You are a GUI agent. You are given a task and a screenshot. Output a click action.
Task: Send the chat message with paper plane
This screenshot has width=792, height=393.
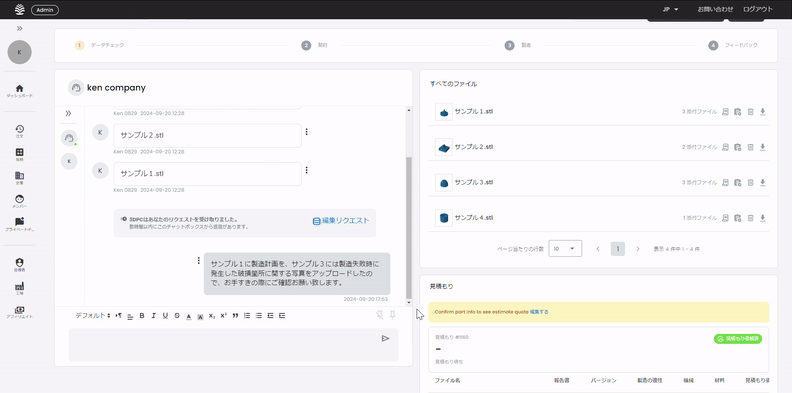(x=385, y=338)
